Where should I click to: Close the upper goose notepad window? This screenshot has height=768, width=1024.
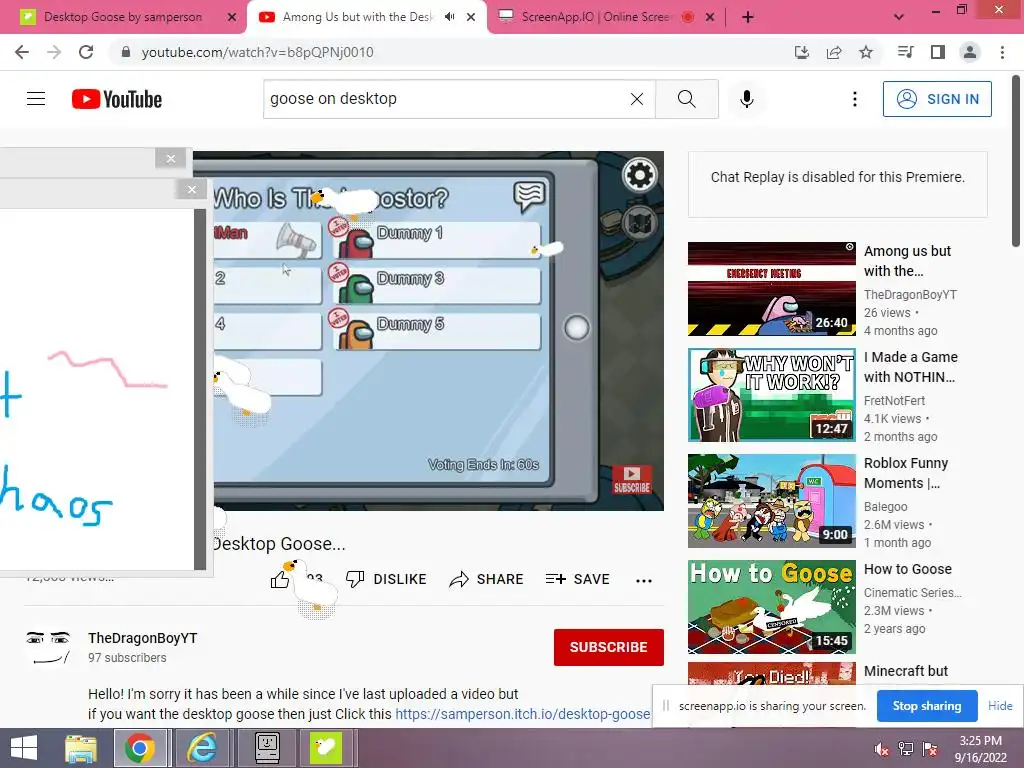(170, 158)
